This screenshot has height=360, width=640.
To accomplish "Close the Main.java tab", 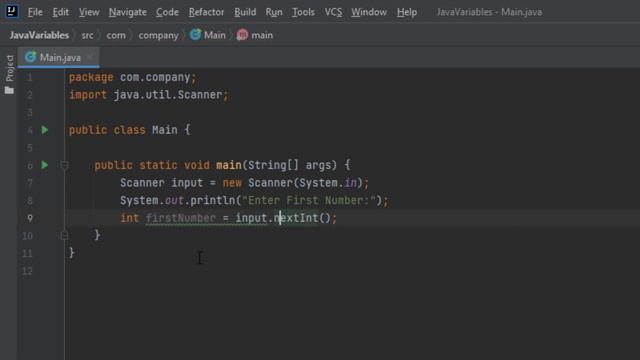I will point(90,57).
